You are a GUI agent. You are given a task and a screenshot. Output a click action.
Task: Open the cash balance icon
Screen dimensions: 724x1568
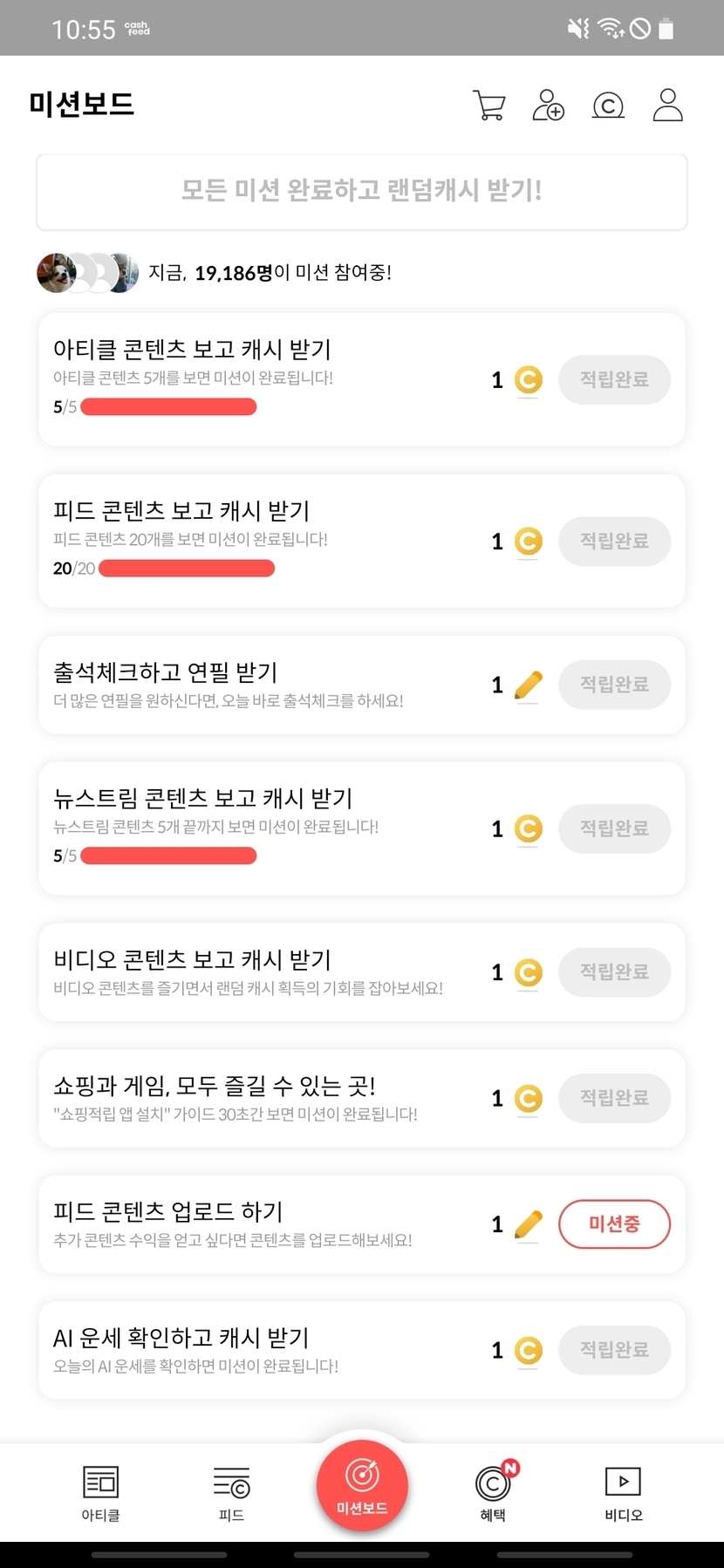tap(608, 106)
